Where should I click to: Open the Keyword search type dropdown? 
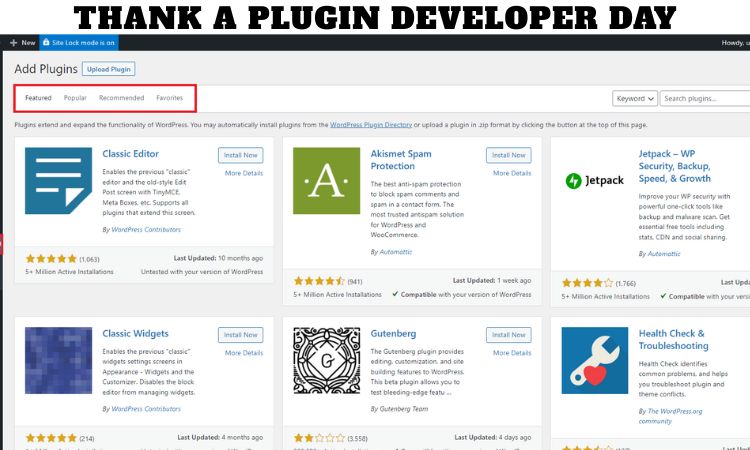tap(635, 99)
